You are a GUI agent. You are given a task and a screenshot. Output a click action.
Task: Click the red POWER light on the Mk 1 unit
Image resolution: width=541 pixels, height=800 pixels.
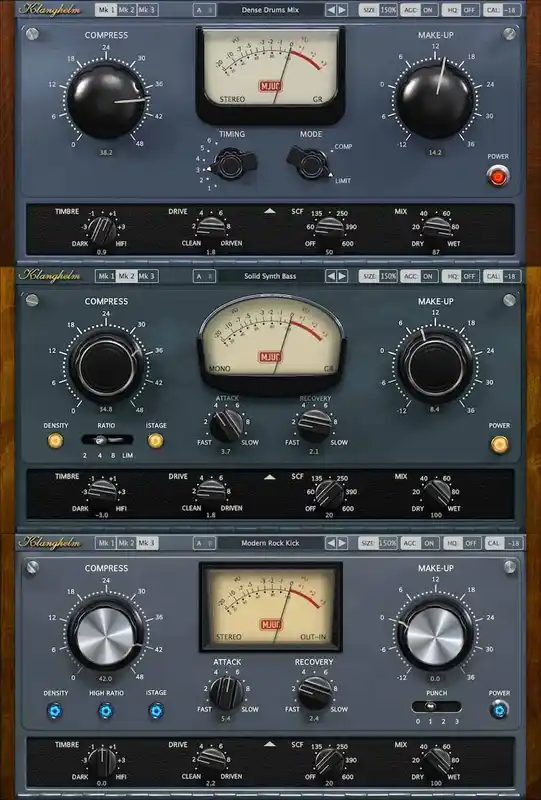tap(498, 177)
